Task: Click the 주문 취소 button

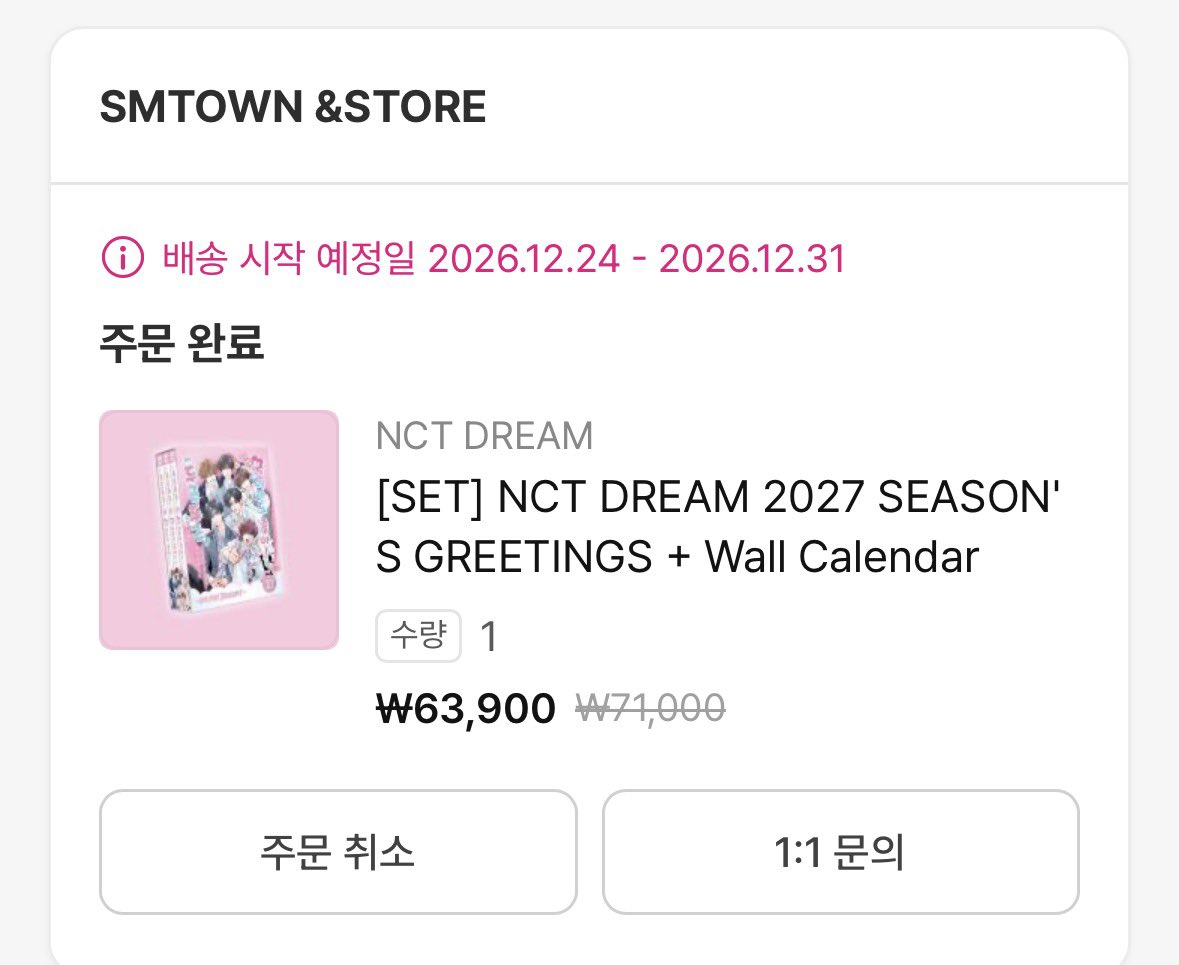Action: tap(338, 852)
